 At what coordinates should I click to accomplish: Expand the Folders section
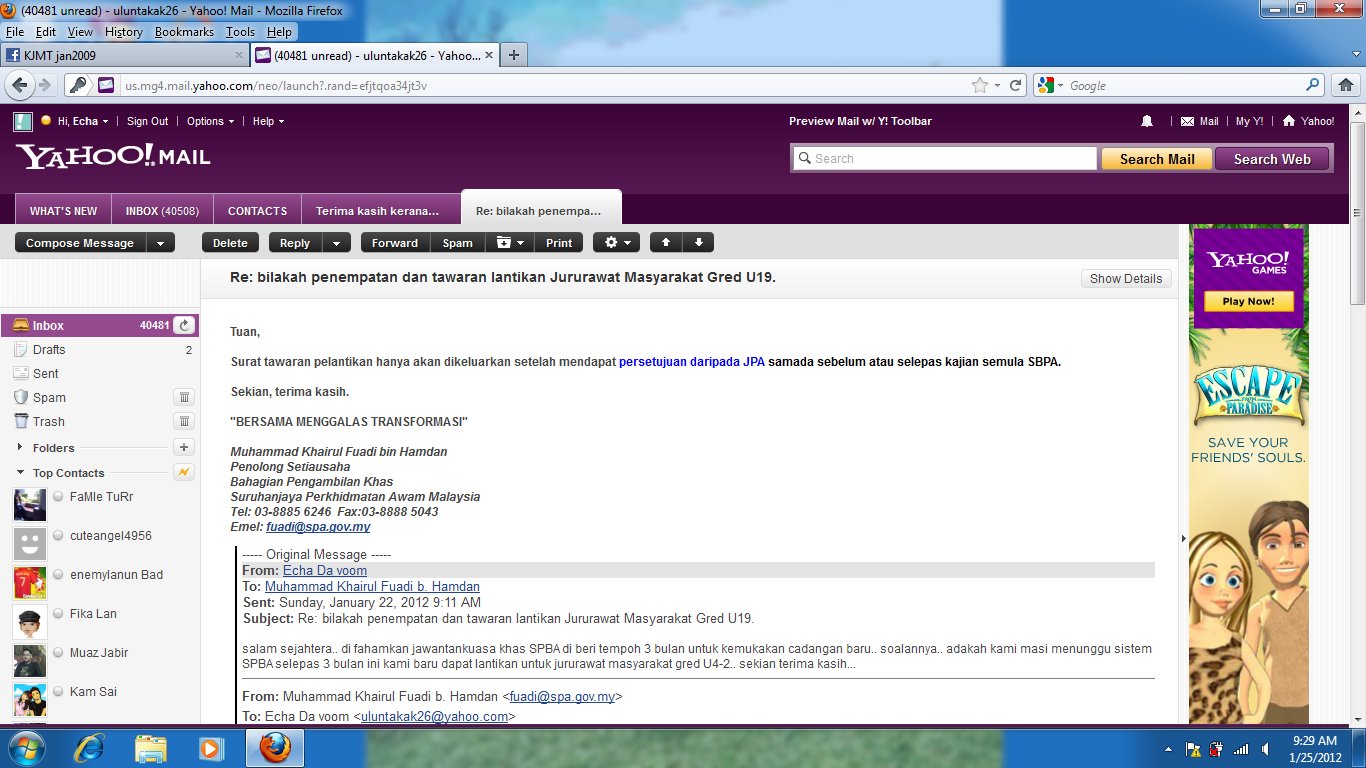click(x=20, y=448)
